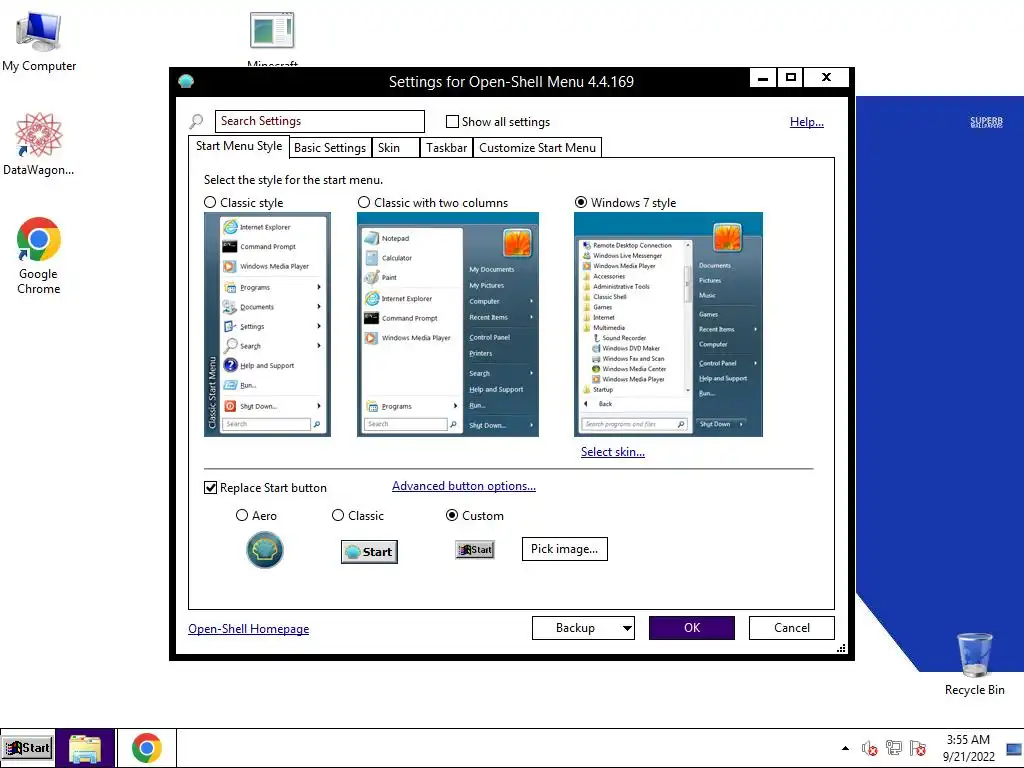Click the Pick image button

tap(565, 549)
